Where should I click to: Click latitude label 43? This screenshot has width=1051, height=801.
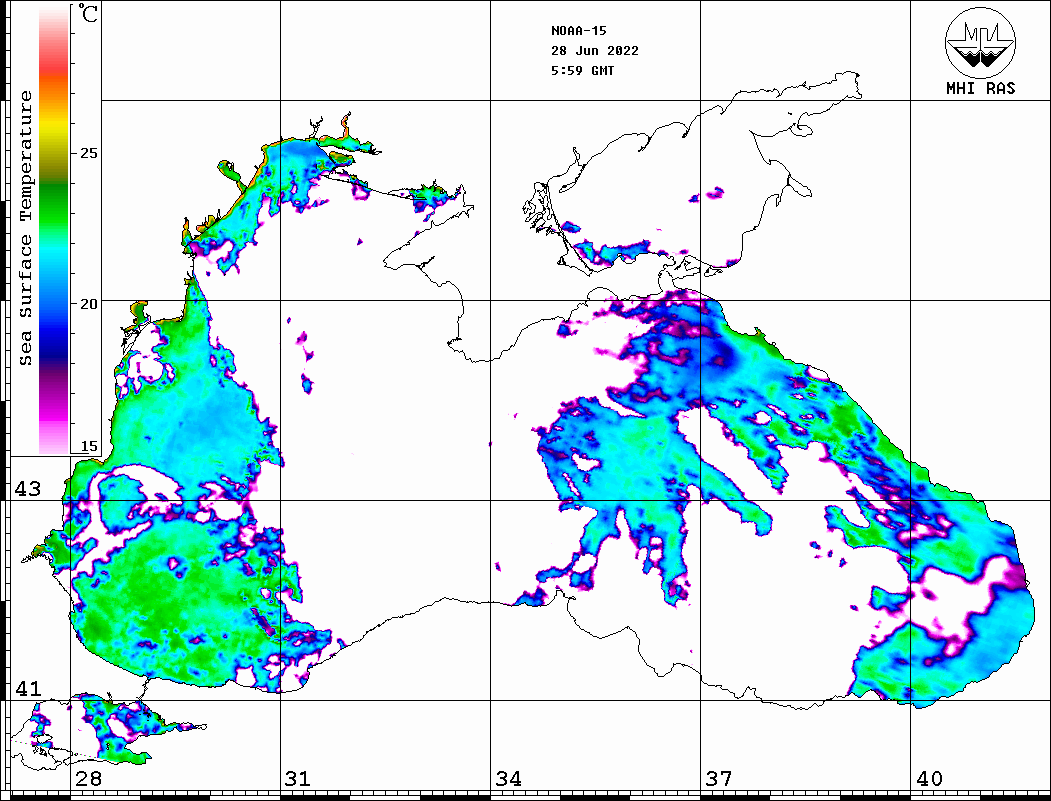tap(28, 489)
